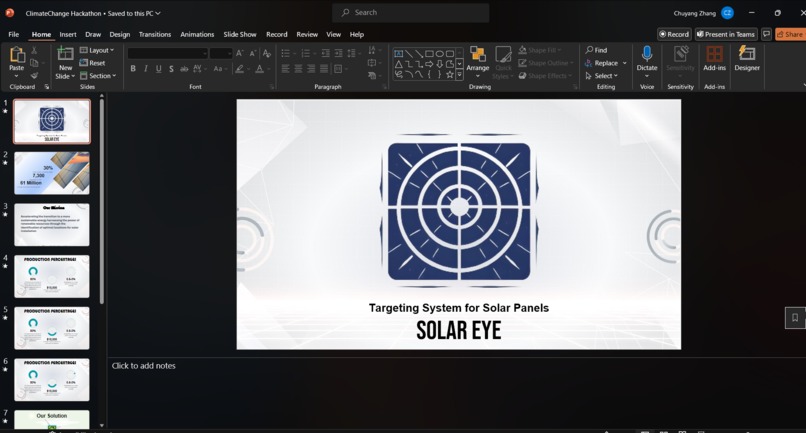Open the file name save-location dropdown
Screen dimensions: 806x433
[x=158, y=13]
